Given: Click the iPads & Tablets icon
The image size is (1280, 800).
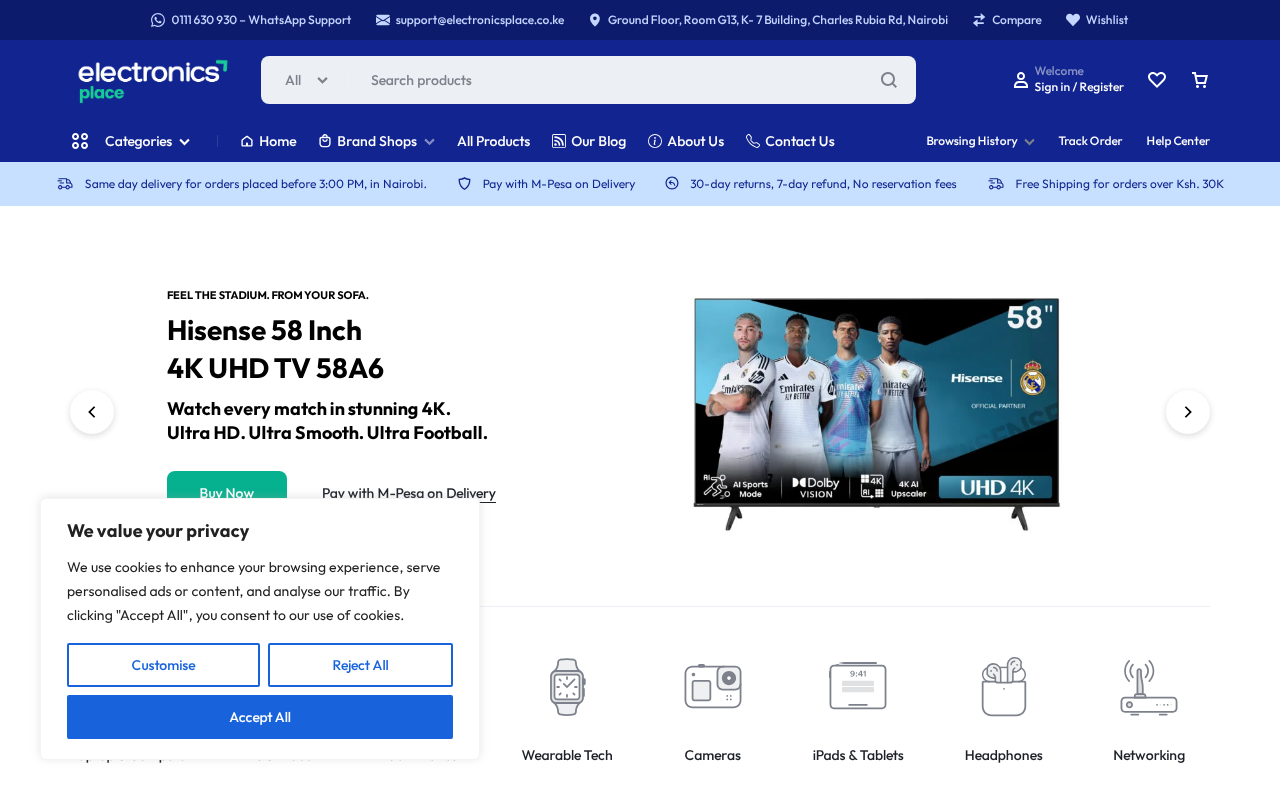Looking at the screenshot, I should [858, 687].
